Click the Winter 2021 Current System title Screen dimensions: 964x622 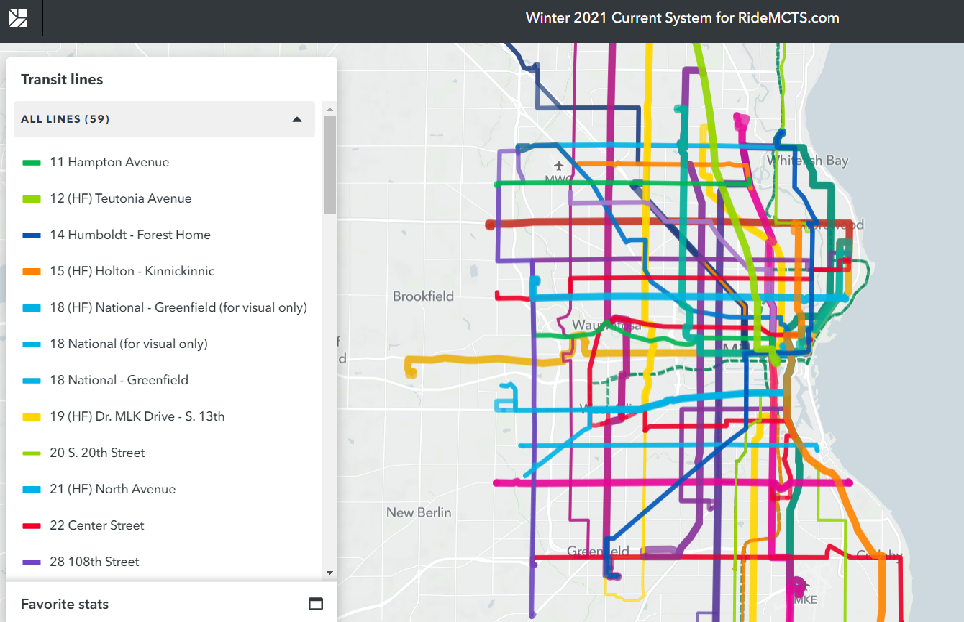(x=683, y=17)
